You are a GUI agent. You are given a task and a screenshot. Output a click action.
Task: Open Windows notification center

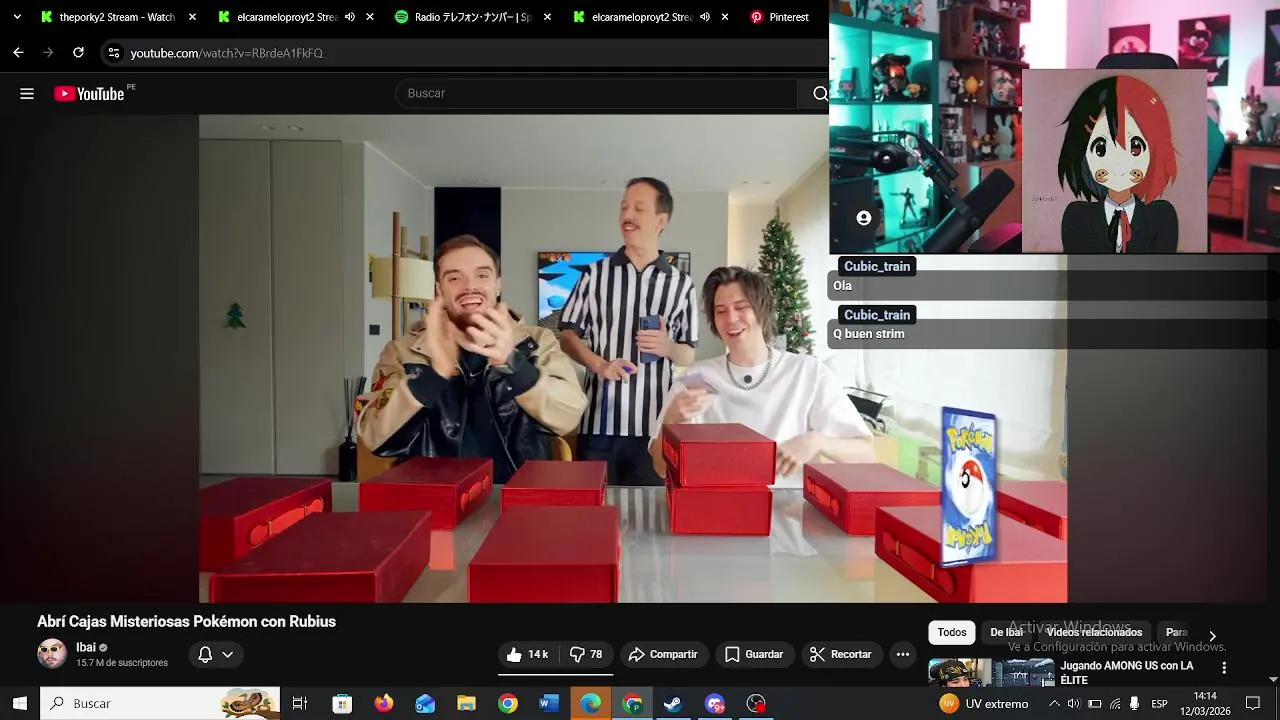pos(1253,704)
